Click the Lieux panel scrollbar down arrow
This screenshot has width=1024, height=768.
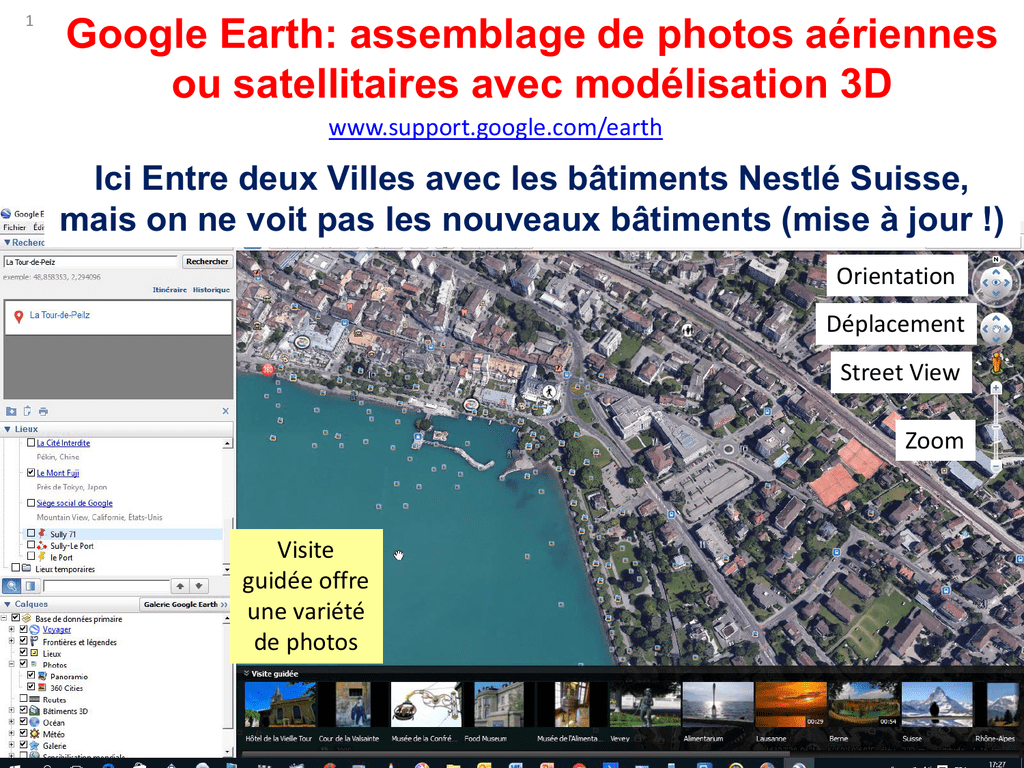(227, 569)
